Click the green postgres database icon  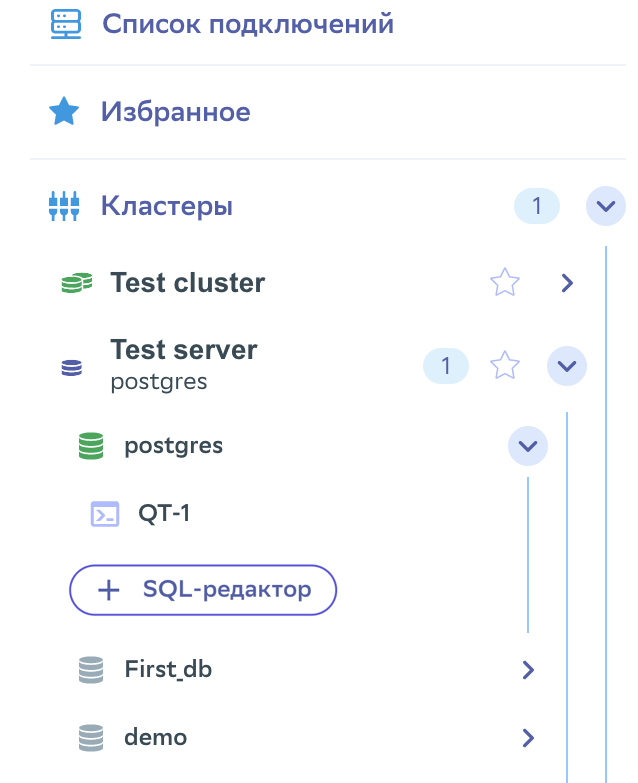pos(91,445)
